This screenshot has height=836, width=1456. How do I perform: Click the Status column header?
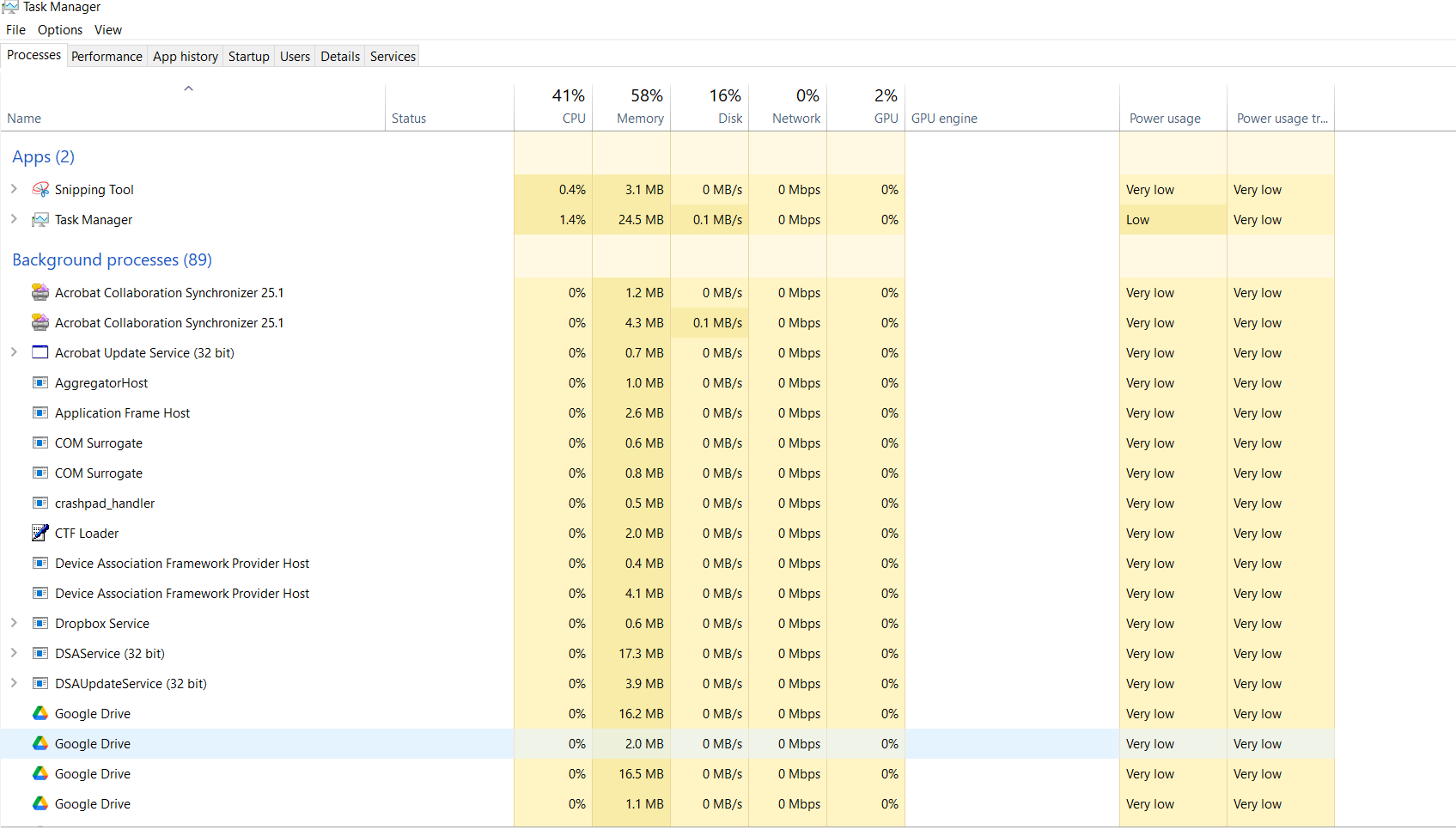(x=449, y=107)
